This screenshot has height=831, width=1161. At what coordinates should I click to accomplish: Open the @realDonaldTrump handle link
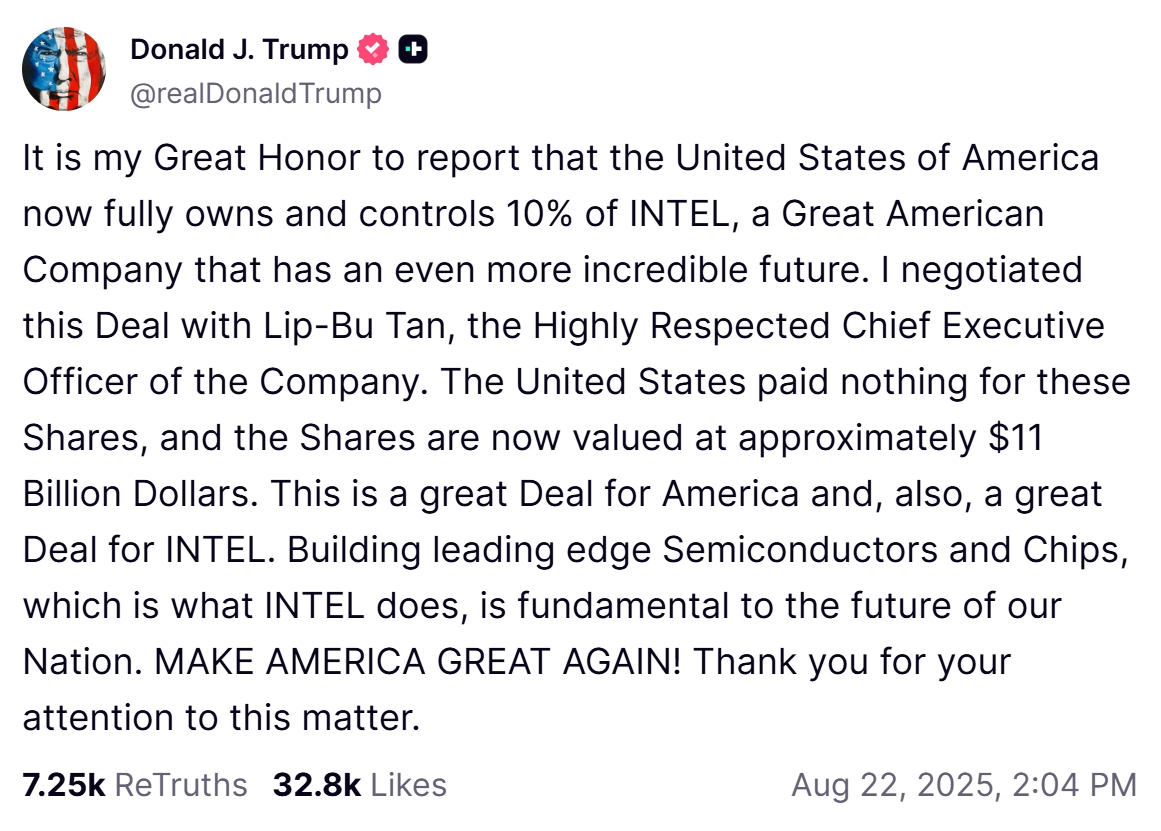point(256,93)
